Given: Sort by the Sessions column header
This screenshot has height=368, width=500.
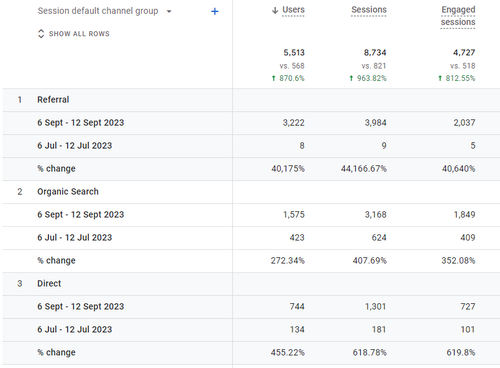Looking at the screenshot, I should 369,10.
